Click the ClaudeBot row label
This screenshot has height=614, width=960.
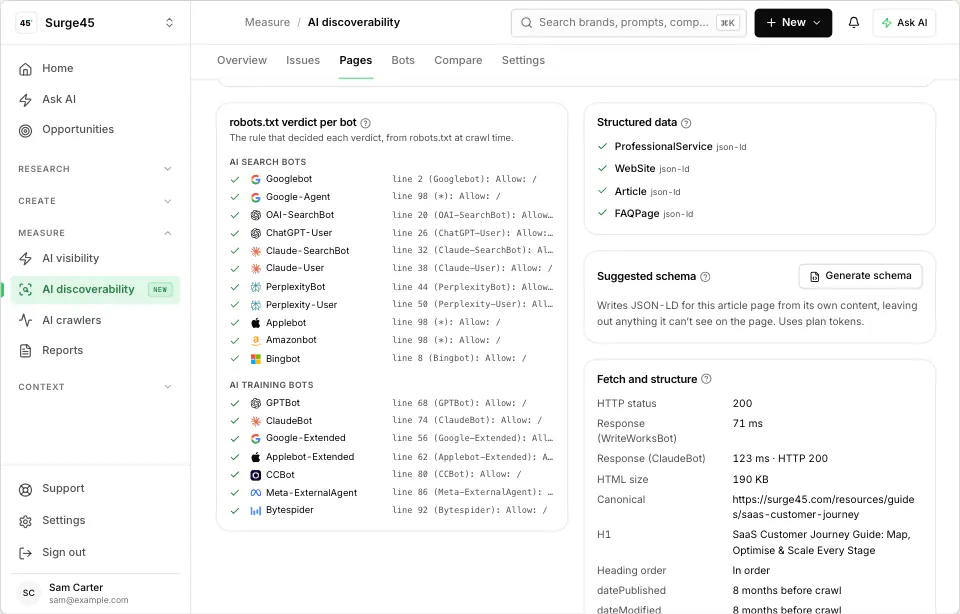tap(289, 421)
